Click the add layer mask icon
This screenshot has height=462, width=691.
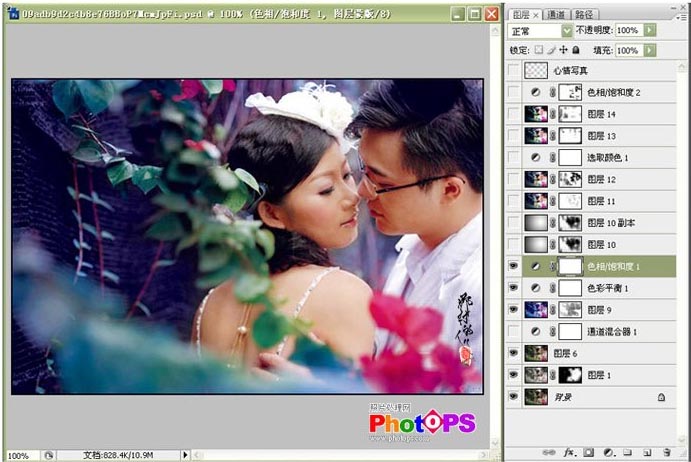(587, 453)
